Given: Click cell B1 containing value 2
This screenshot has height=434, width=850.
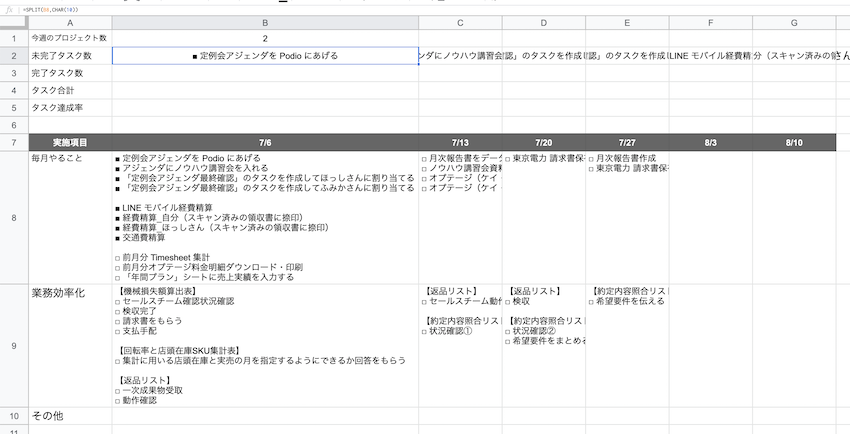Looking at the screenshot, I should [x=264, y=38].
